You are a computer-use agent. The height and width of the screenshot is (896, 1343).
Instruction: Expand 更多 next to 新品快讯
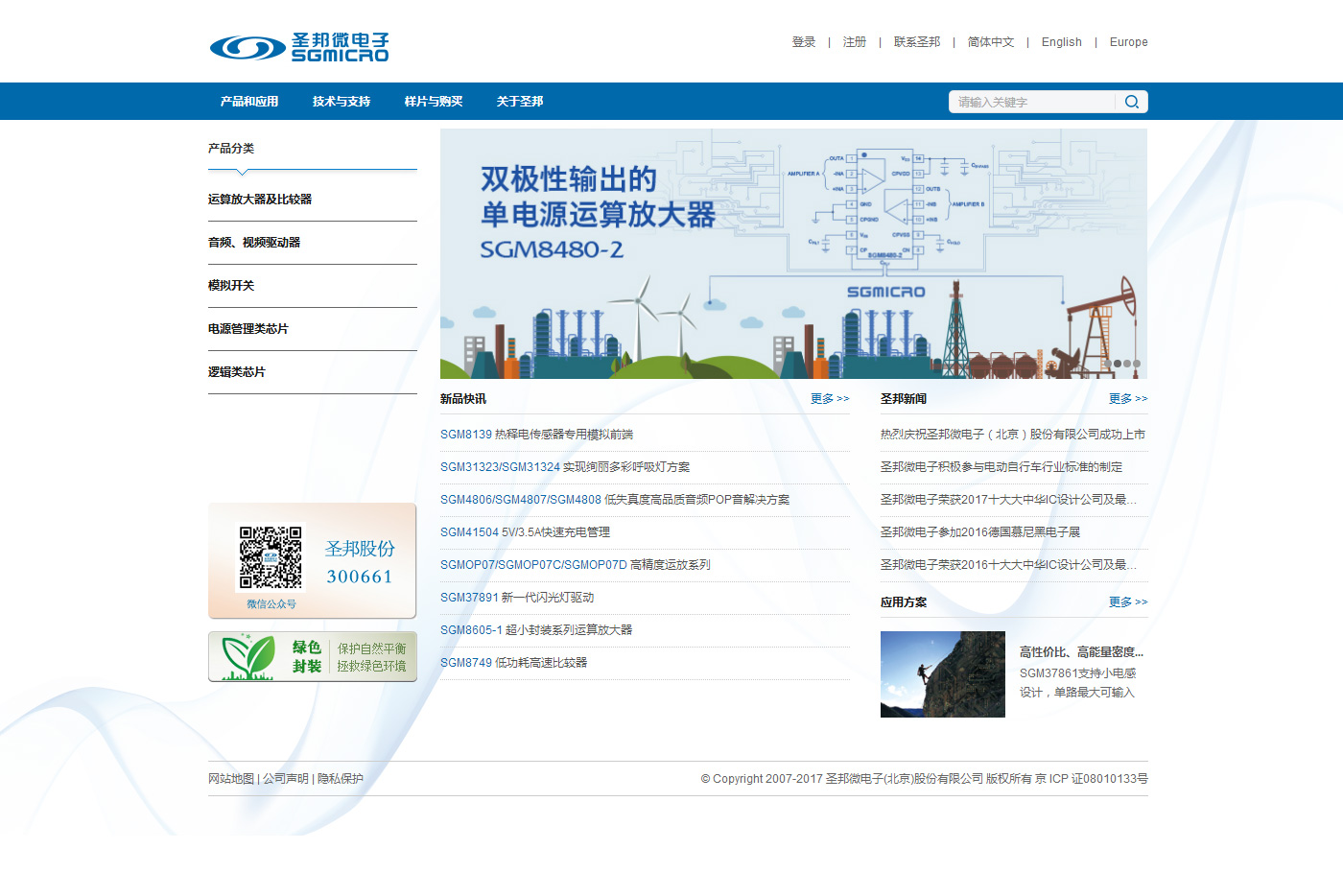pos(830,399)
